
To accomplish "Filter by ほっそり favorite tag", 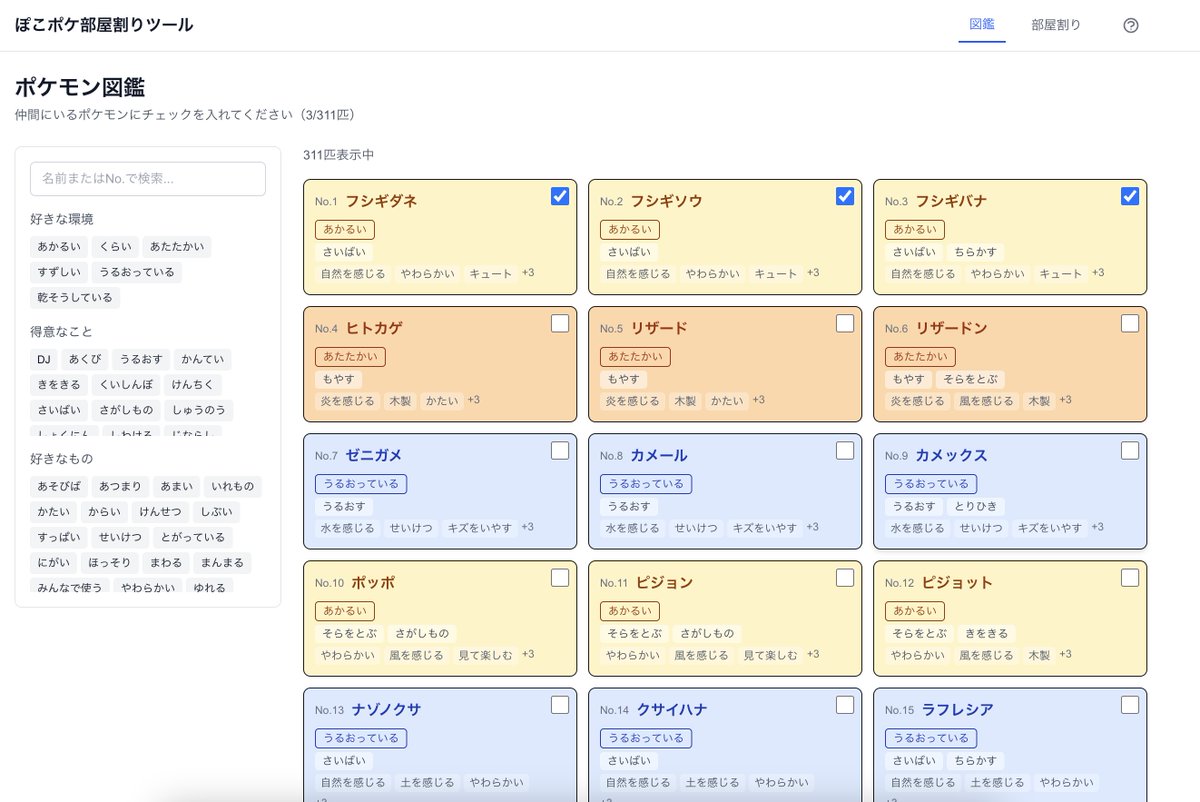I will pos(109,563).
